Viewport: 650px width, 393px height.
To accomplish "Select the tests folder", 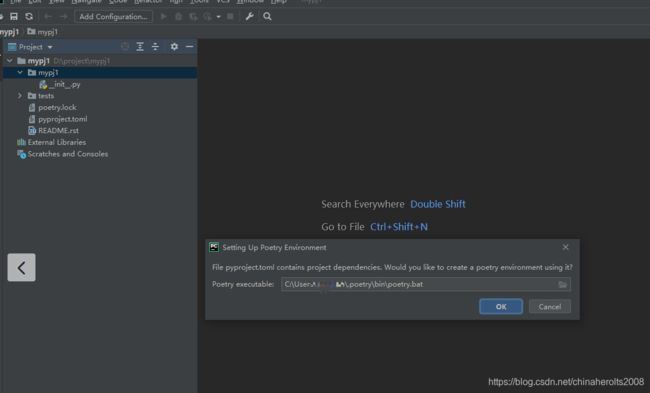I will [x=41, y=96].
